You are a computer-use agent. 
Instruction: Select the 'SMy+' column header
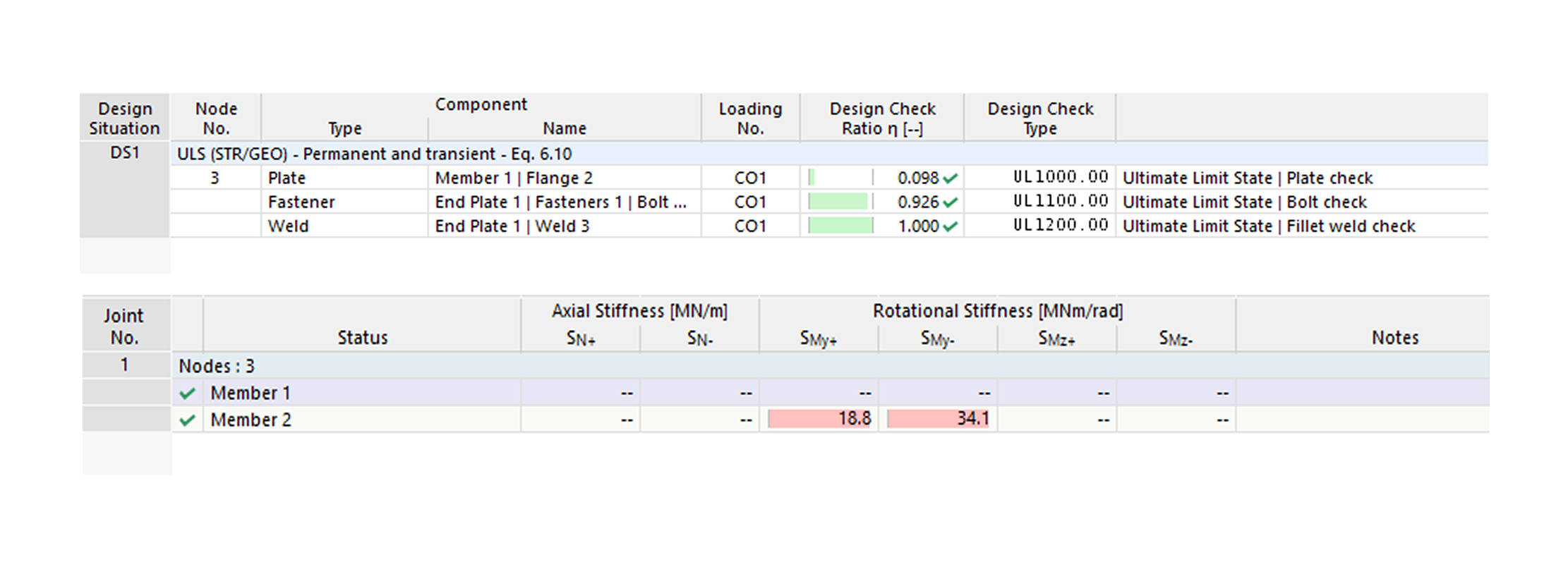[x=819, y=339]
